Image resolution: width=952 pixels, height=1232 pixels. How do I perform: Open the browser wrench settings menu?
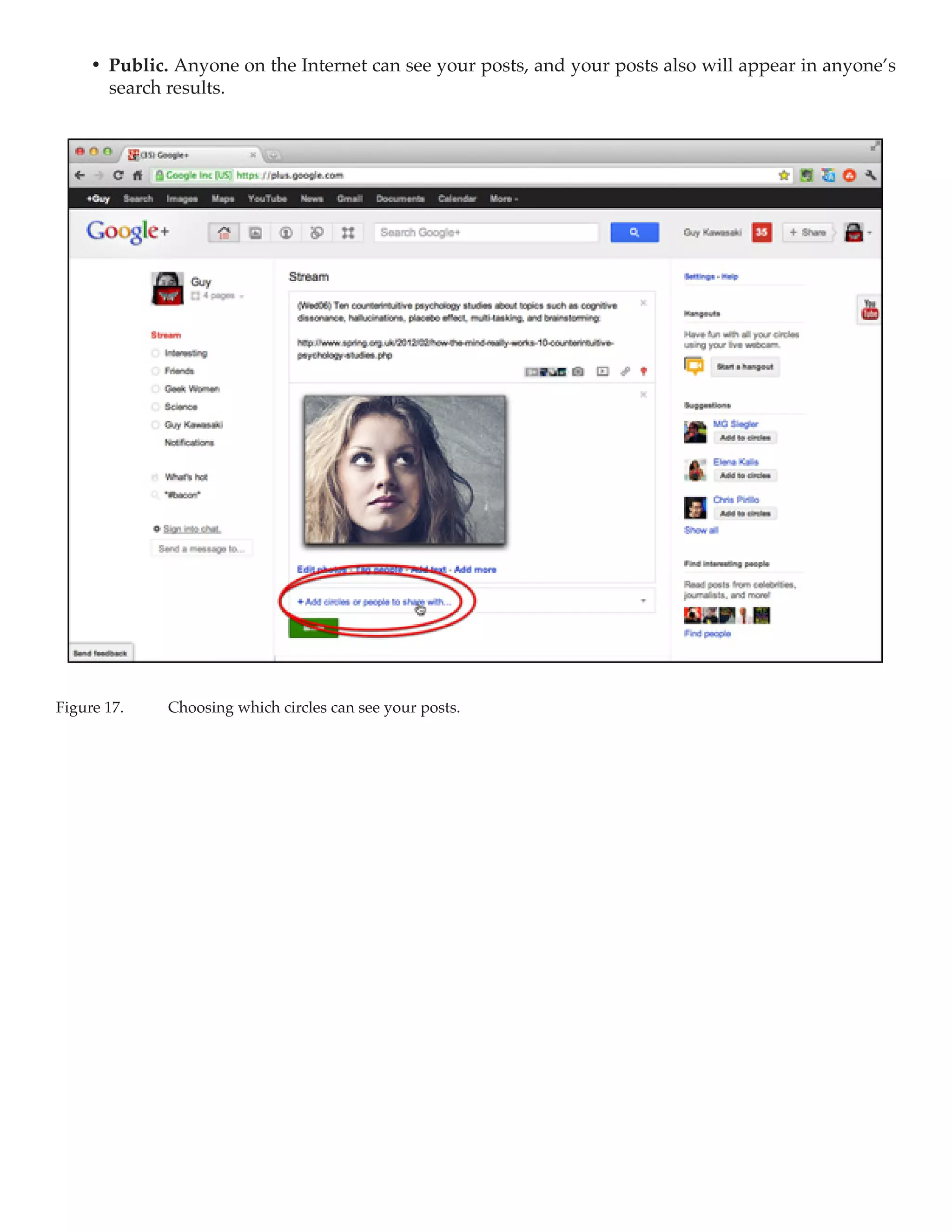(871, 175)
